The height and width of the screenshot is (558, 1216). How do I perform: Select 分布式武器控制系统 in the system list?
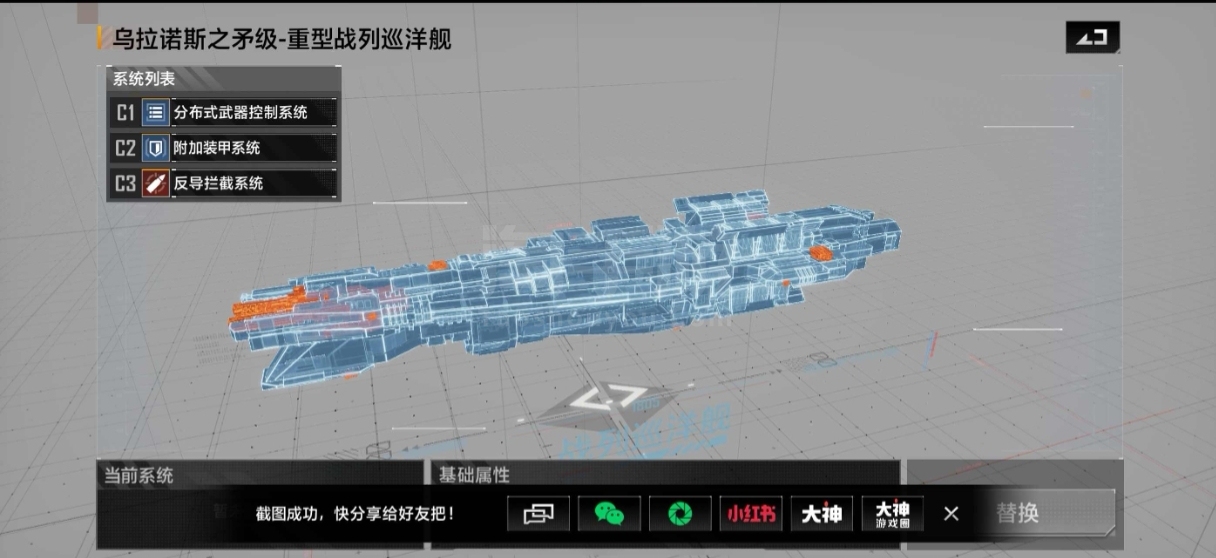pyautogui.click(x=240, y=113)
